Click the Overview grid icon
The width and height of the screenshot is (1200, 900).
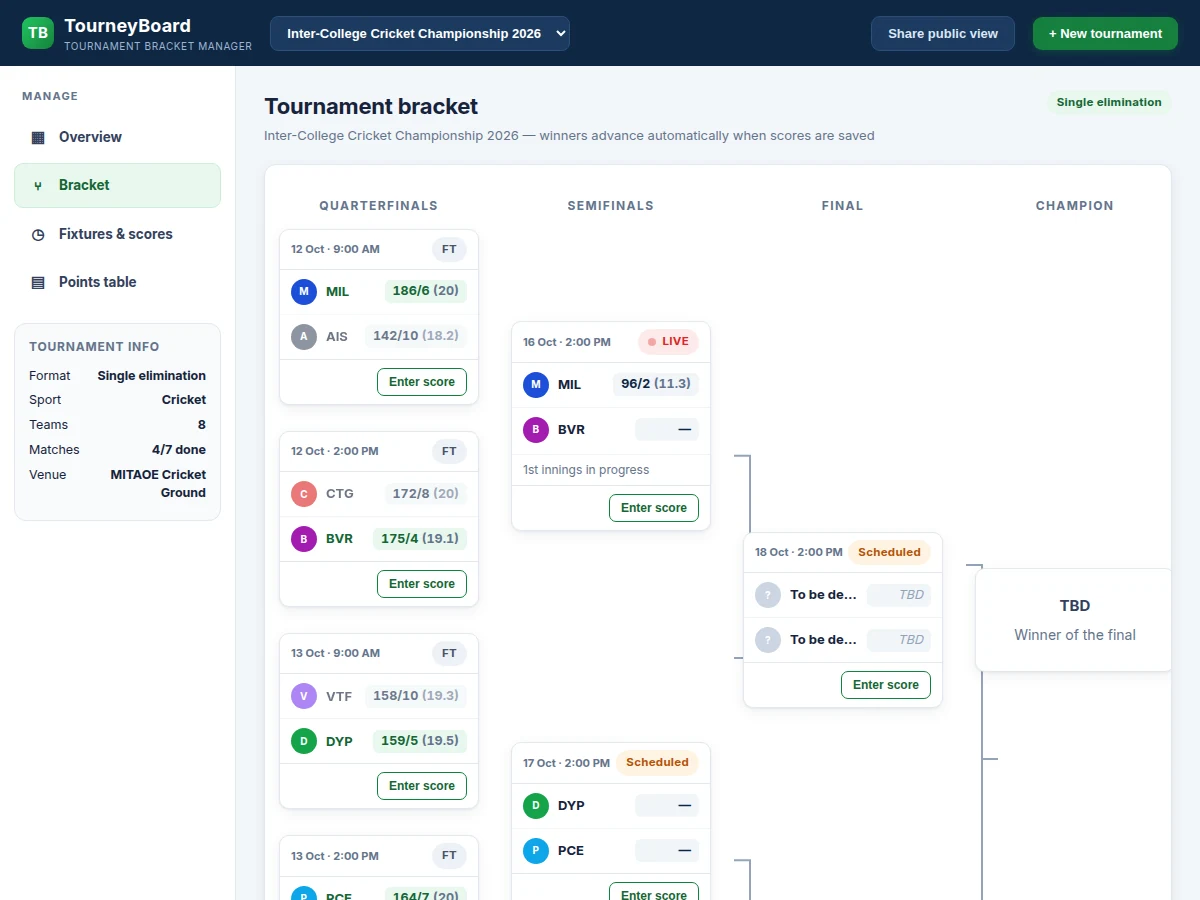pos(38,137)
